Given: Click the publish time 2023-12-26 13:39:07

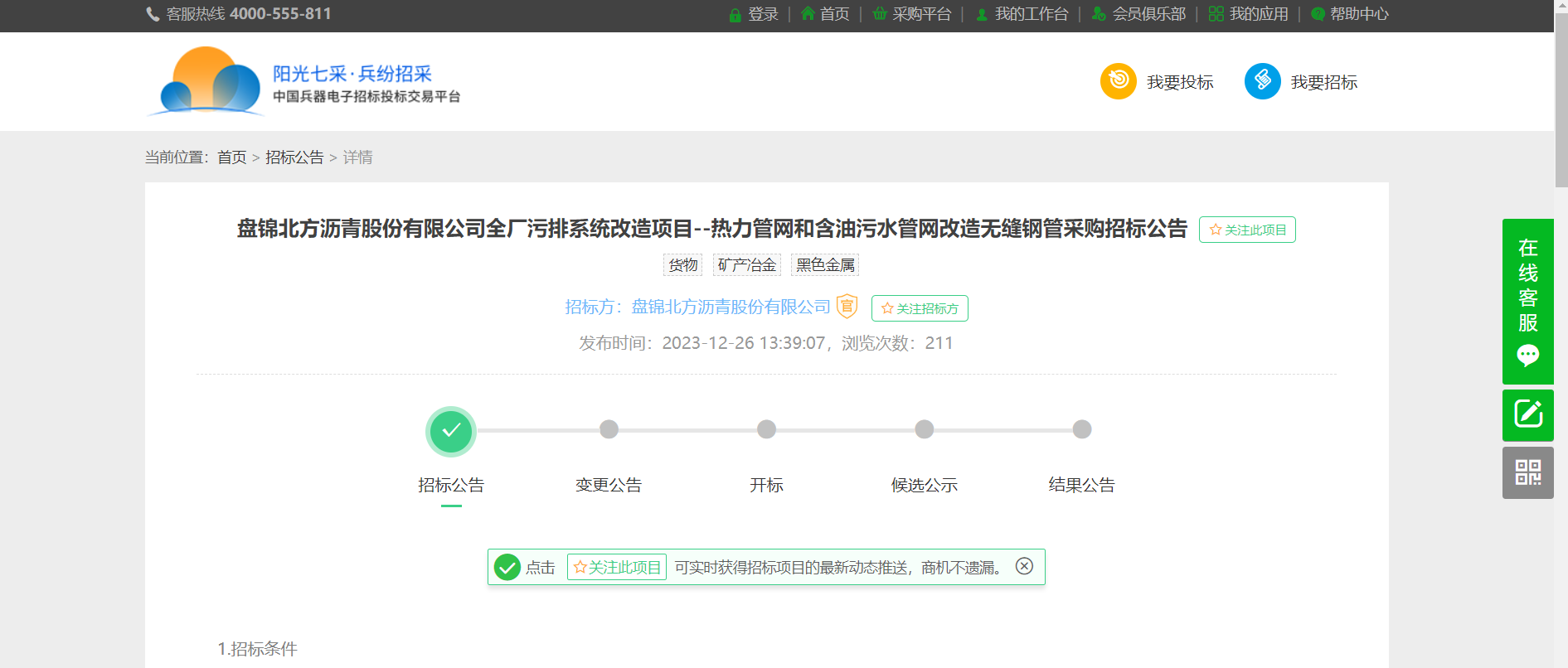Looking at the screenshot, I should (744, 343).
